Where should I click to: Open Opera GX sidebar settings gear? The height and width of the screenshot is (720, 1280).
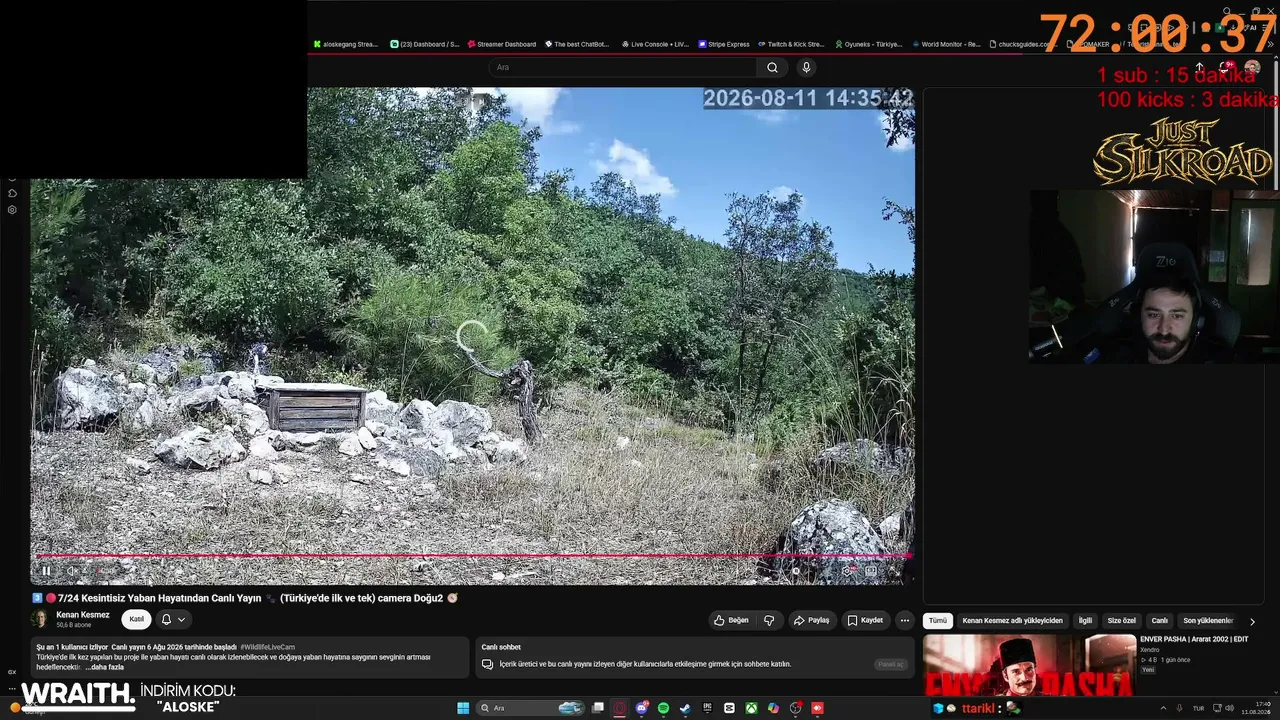pos(12,210)
